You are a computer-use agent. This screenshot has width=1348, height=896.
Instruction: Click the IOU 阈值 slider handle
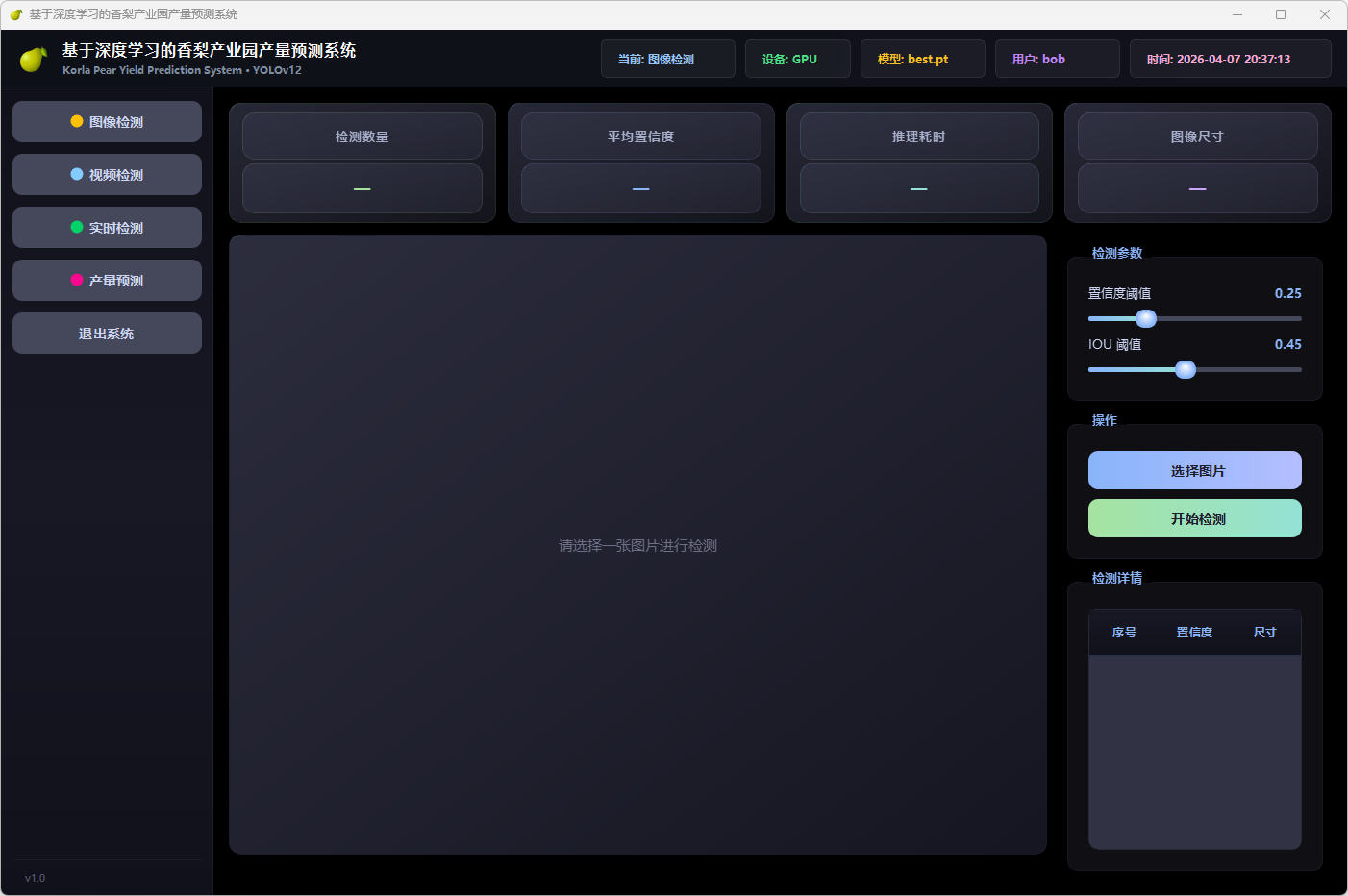click(1186, 370)
